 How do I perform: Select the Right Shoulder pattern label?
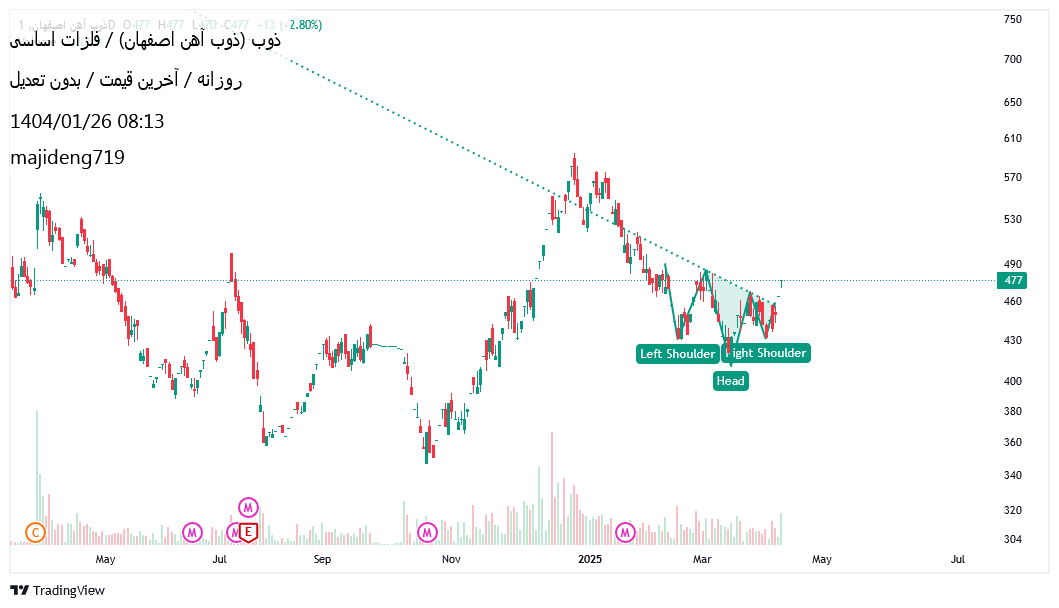point(766,353)
